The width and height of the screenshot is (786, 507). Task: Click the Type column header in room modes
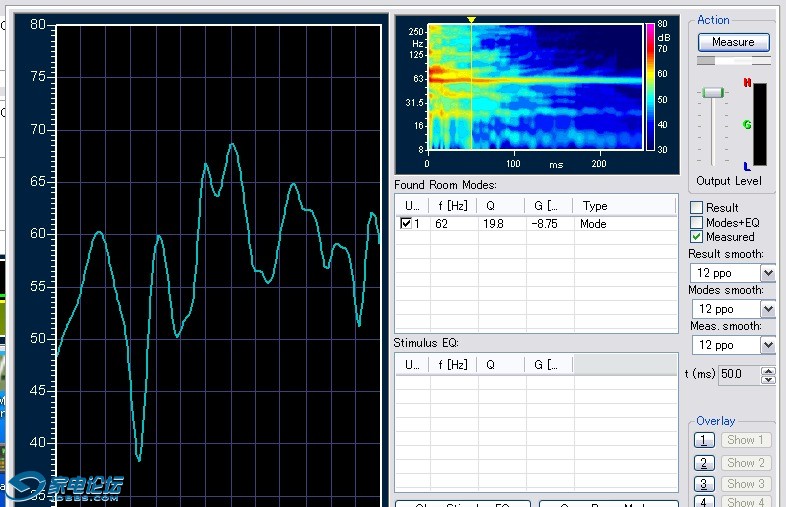coord(595,206)
